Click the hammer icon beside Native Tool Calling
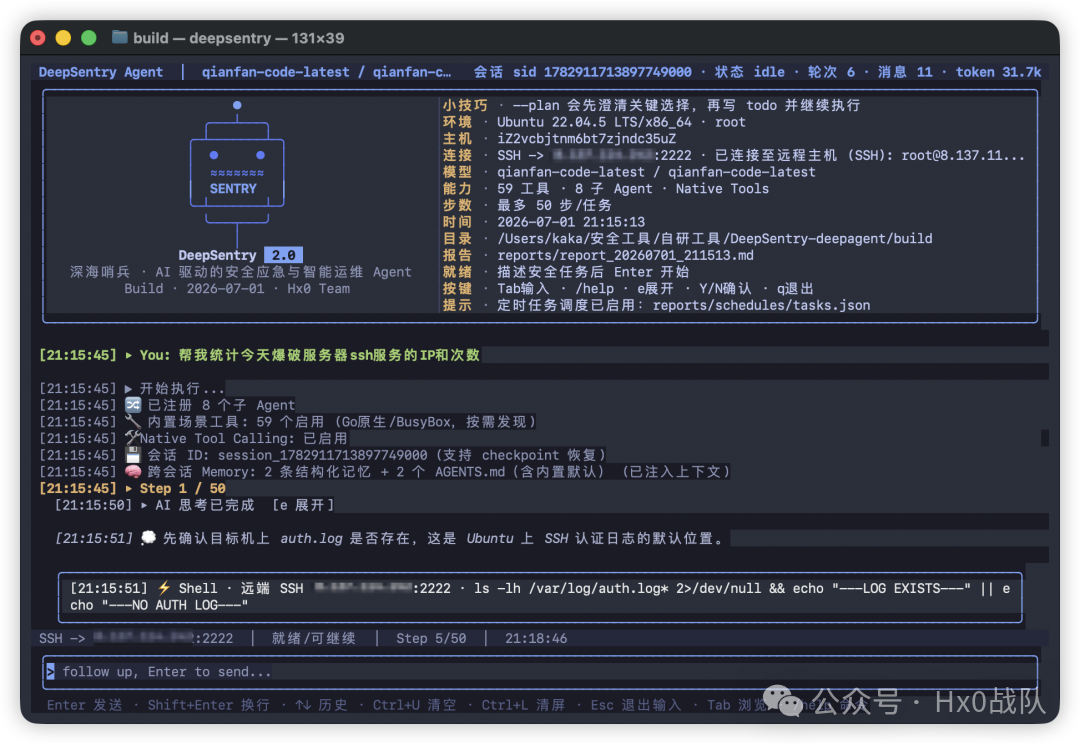Image resolution: width=1080 pixels, height=744 pixels. pyautogui.click(x=132, y=438)
